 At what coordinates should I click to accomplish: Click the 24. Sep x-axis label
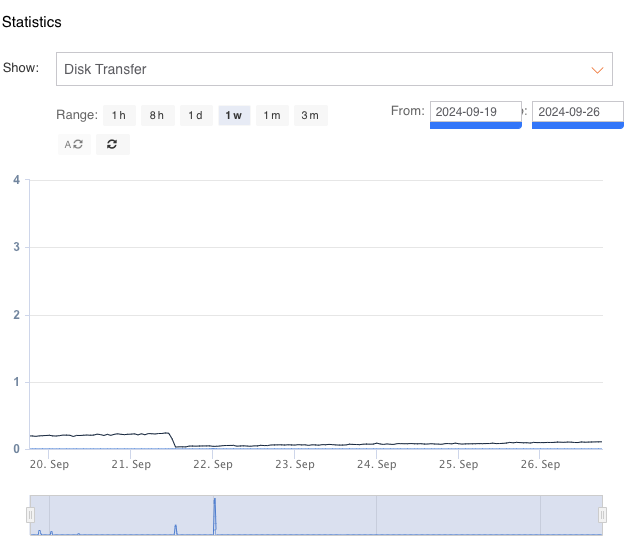[x=377, y=465]
